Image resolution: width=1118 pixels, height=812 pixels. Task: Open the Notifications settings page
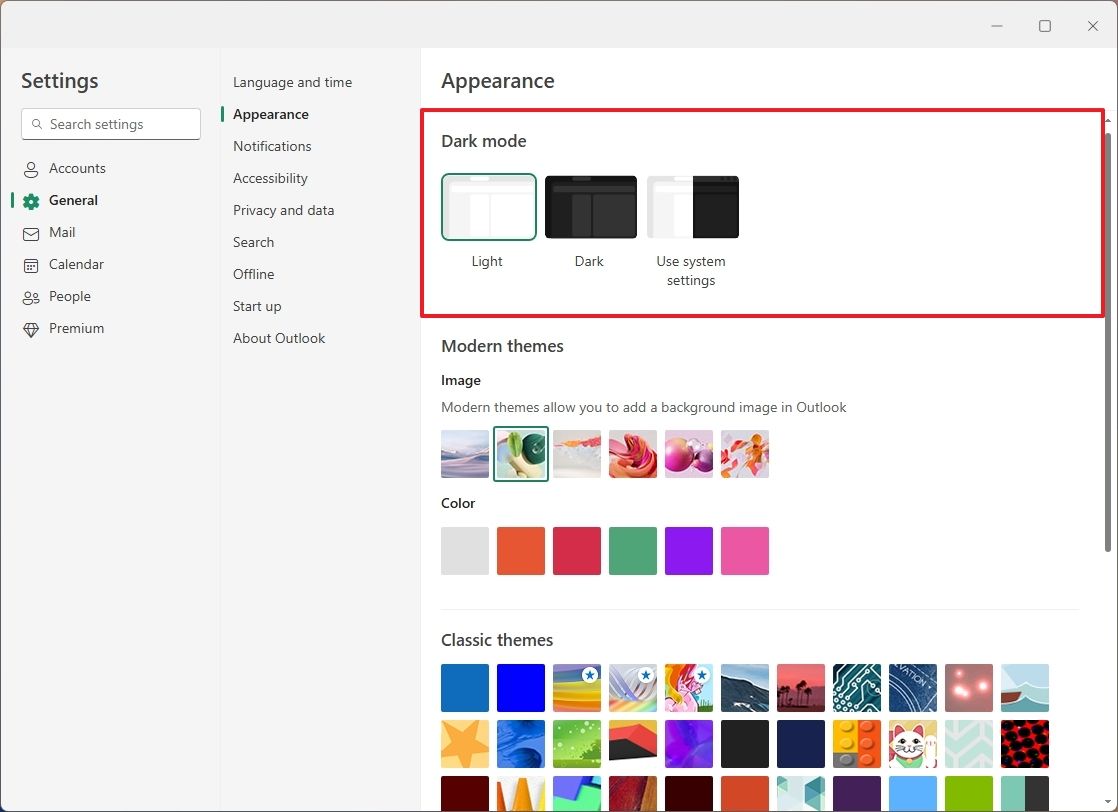(271, 146)
